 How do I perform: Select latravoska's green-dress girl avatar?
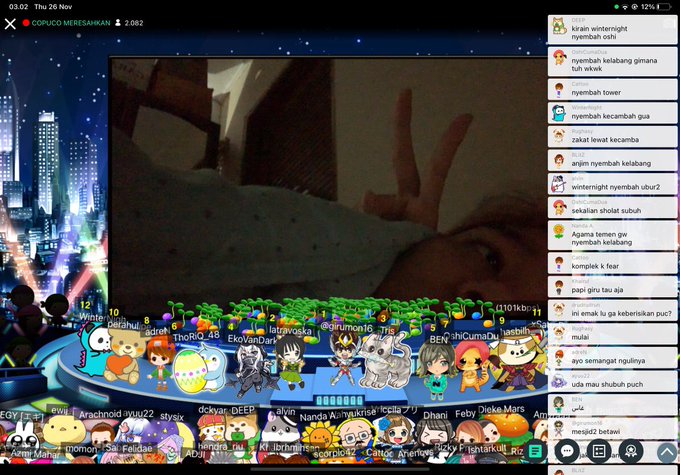[292, 362]
